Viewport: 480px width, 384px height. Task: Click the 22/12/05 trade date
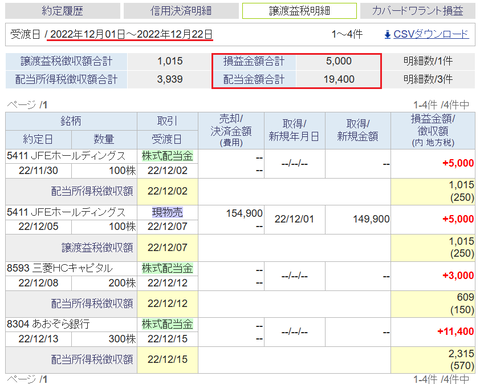tap(38, 227)
